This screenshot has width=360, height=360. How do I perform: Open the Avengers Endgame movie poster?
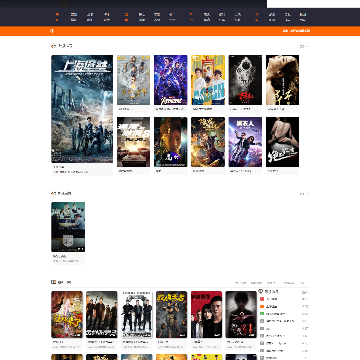pos(171,80)
